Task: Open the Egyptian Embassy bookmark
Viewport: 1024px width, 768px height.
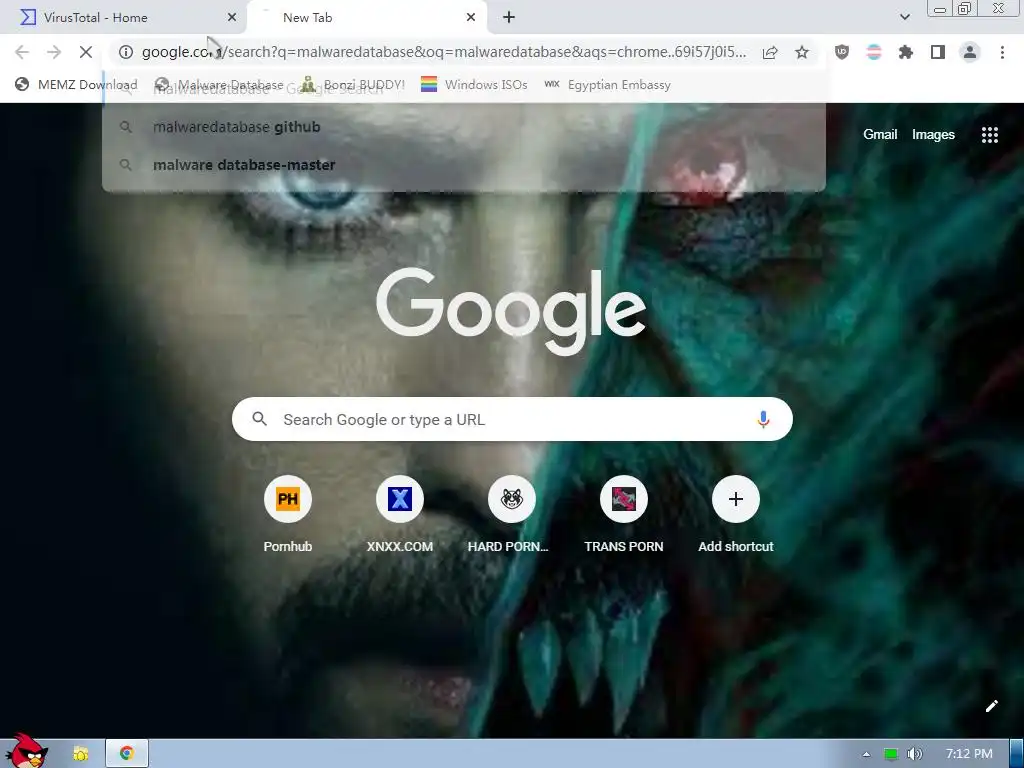Action: [607, 85]
